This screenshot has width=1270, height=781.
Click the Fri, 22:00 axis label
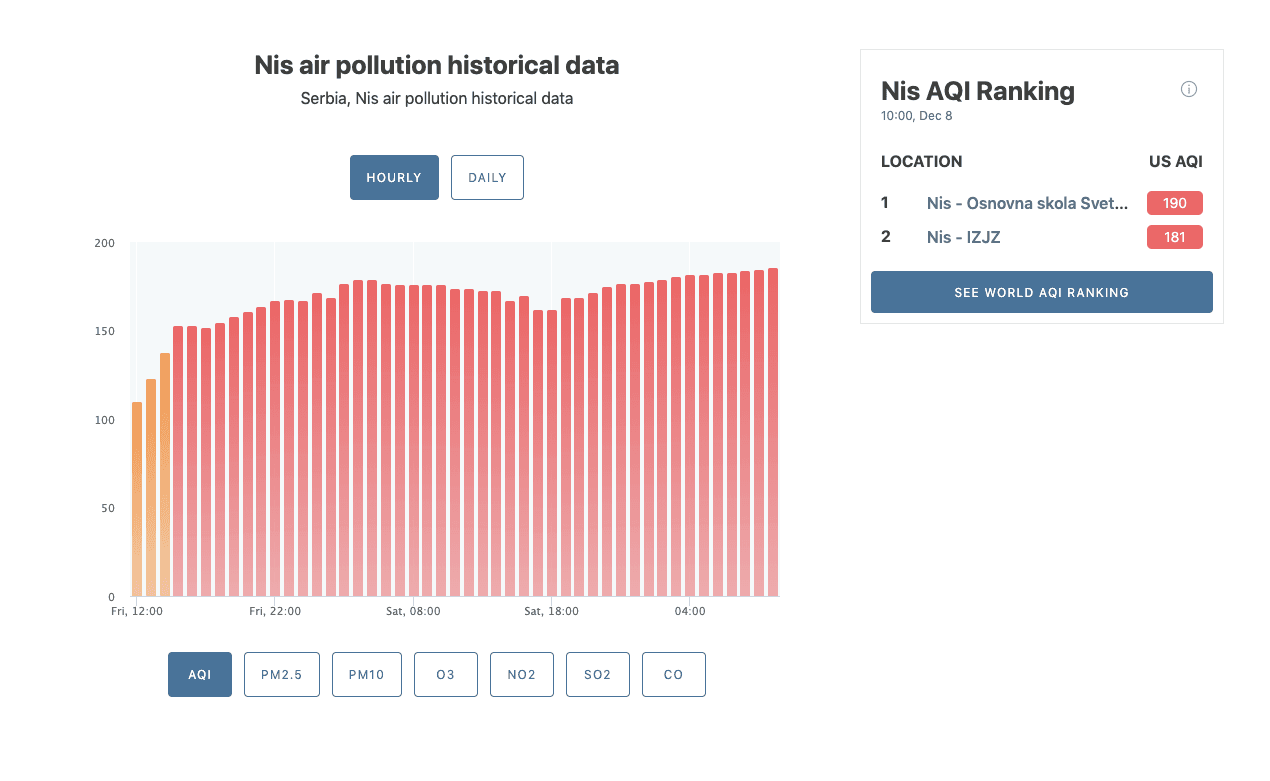[275, 611]
